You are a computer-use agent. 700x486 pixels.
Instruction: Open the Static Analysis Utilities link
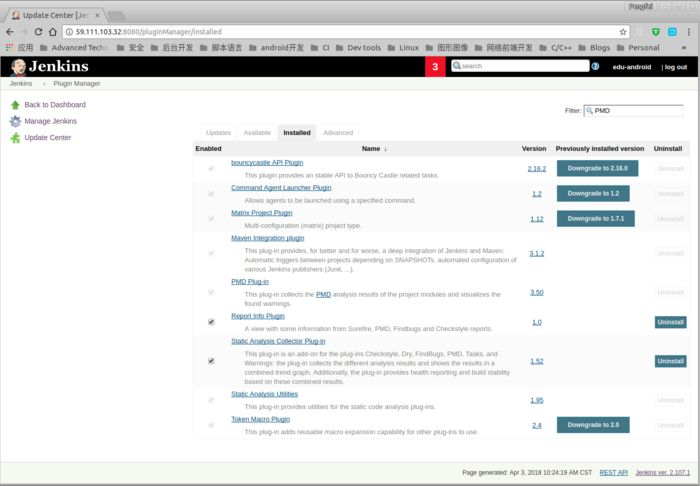(264, 394)
